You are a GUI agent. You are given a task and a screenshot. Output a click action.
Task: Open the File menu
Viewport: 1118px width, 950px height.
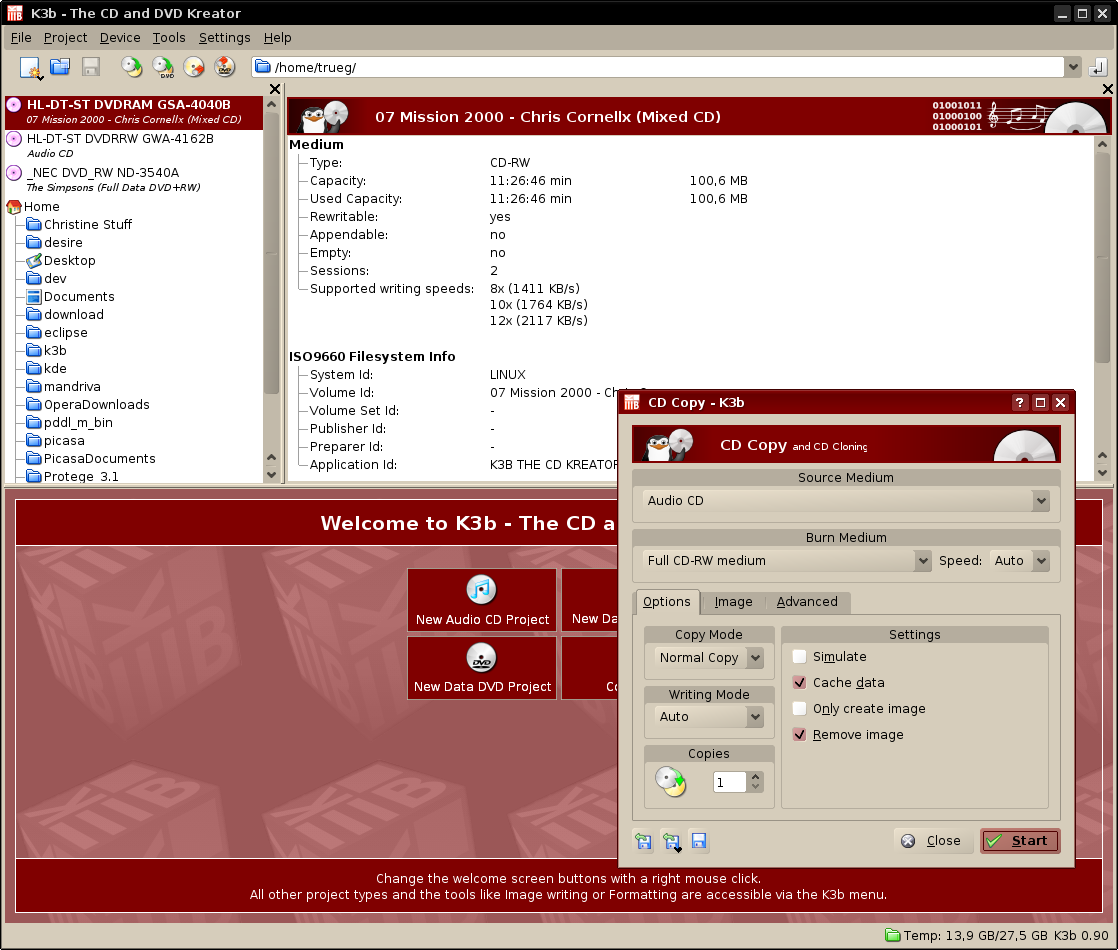point(21,38)
